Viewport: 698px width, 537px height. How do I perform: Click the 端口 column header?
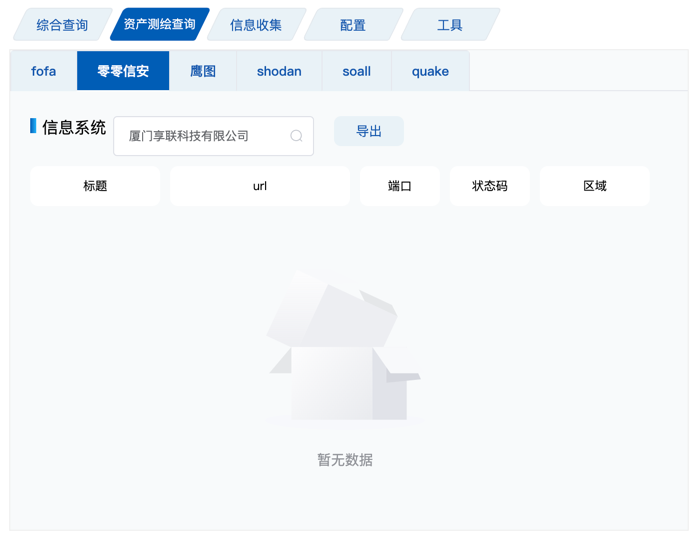click(x=400, y=186)
